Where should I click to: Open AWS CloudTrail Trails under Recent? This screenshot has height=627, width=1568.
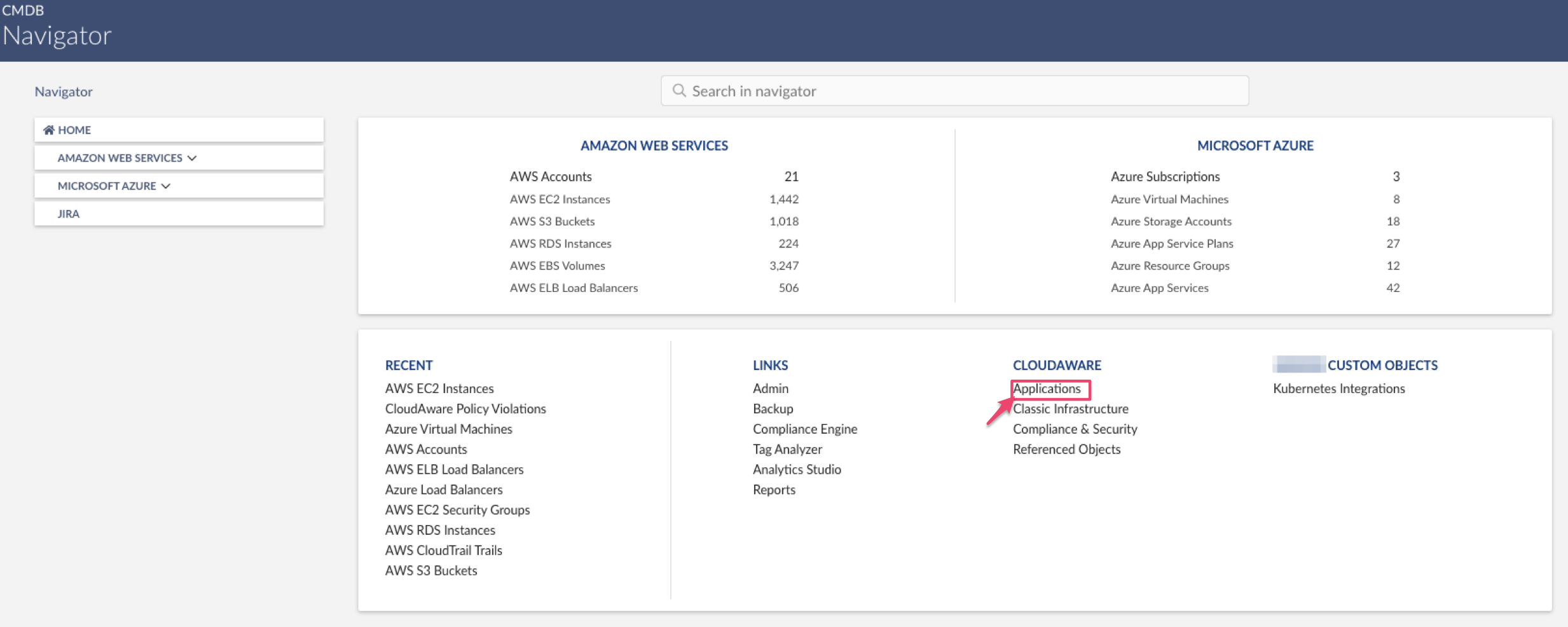coord(444,551)
